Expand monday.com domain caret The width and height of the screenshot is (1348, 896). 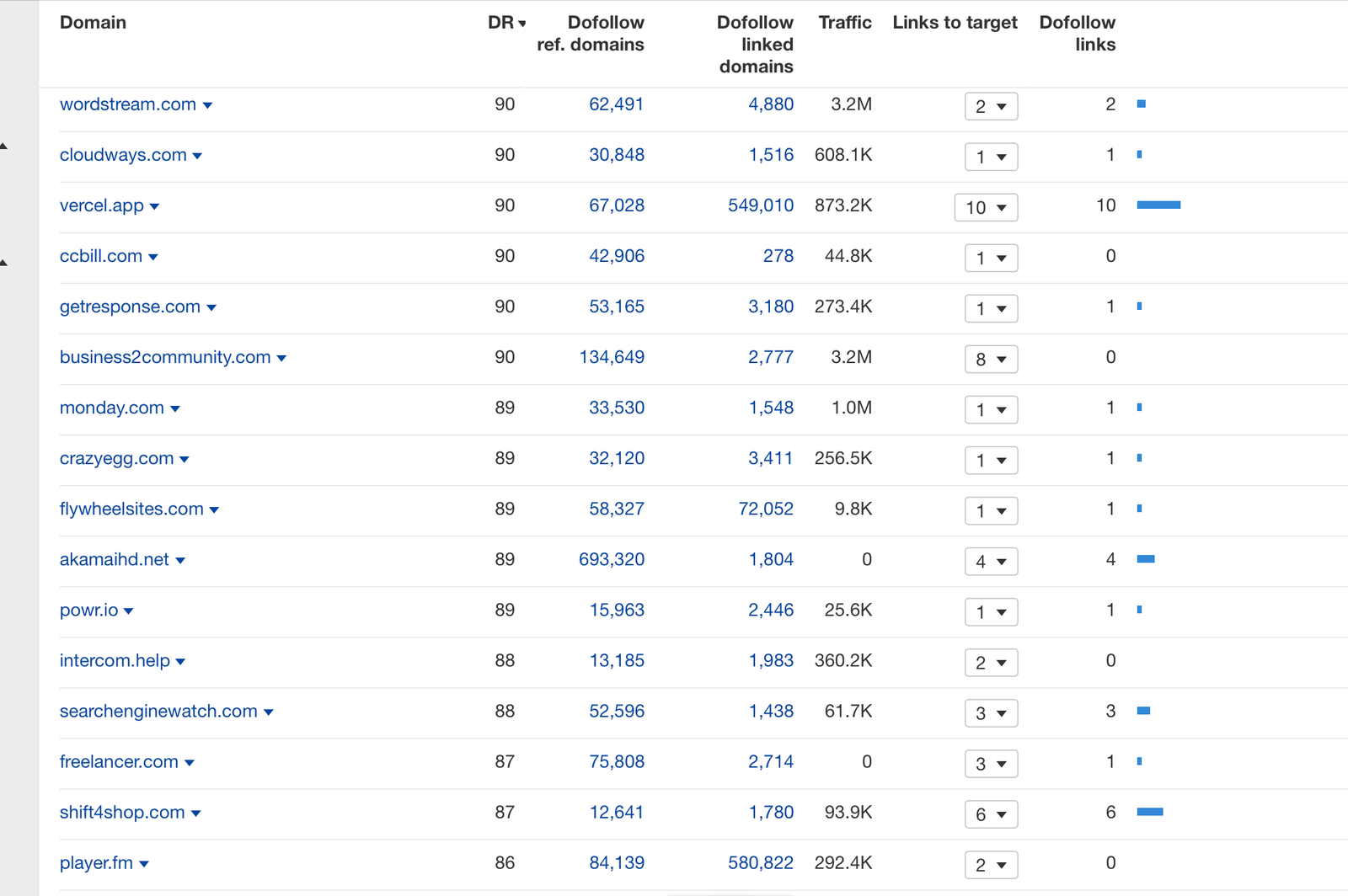175,408
